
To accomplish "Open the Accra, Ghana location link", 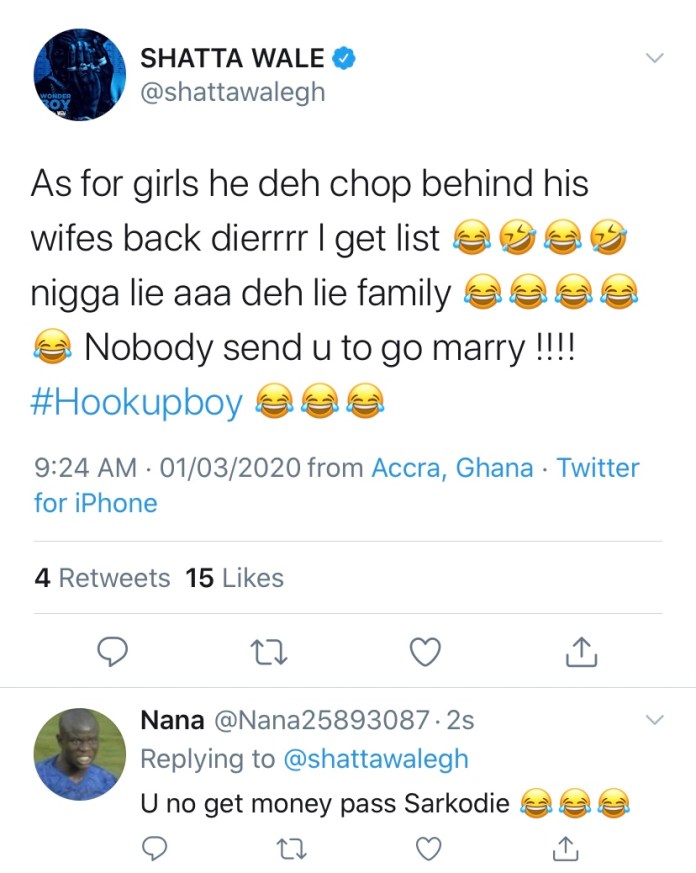I will [x=452, y=468].
